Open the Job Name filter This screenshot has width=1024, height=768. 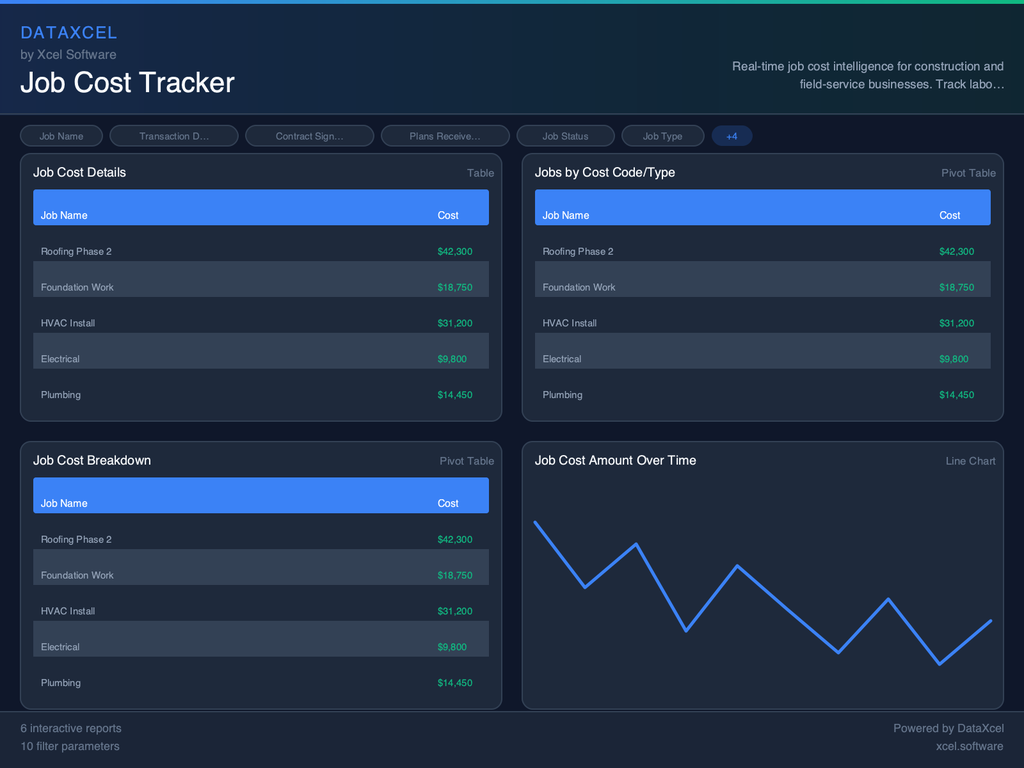61,136
